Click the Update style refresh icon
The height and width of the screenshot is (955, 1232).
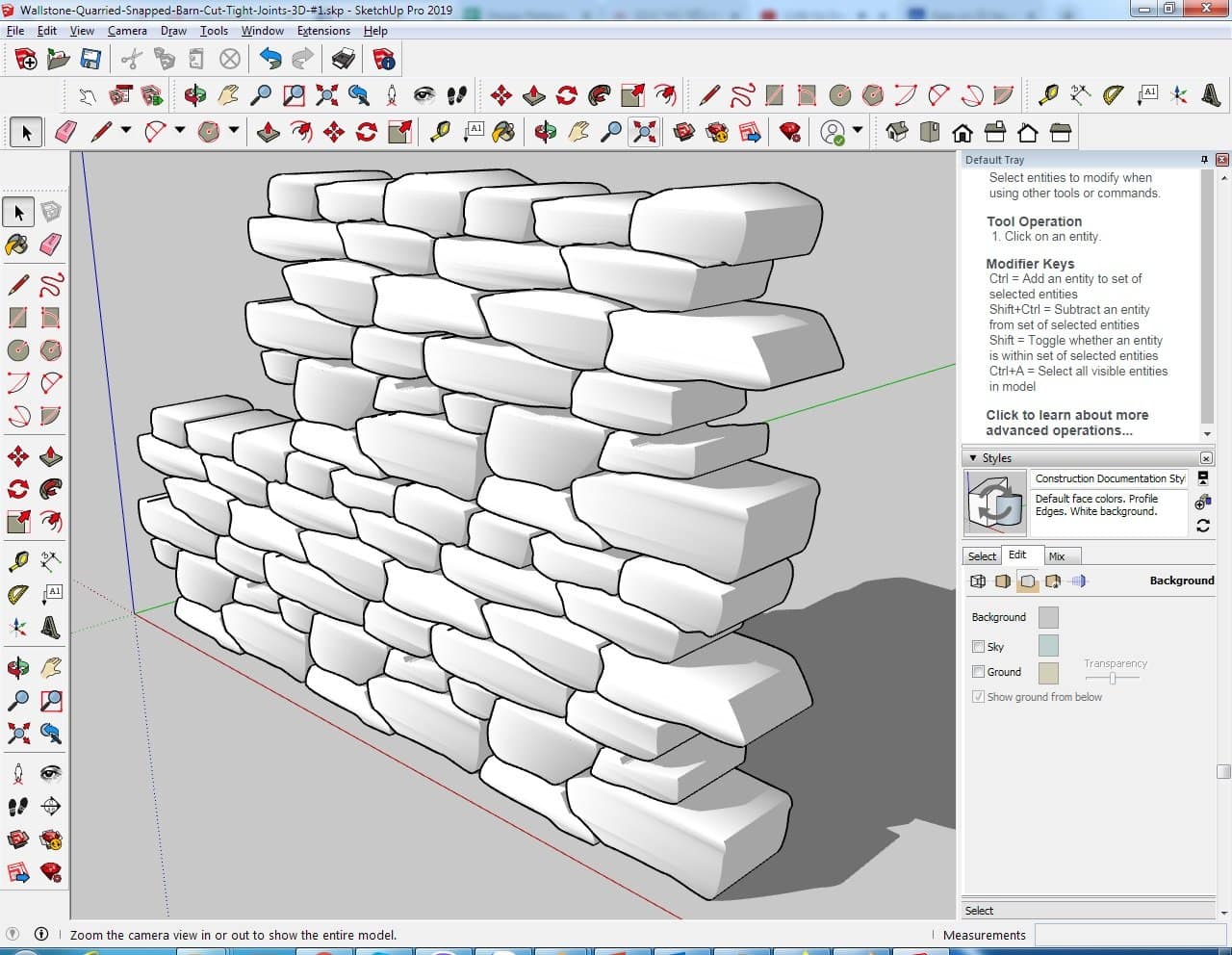pyautogui.click(x=1202, y=526)
